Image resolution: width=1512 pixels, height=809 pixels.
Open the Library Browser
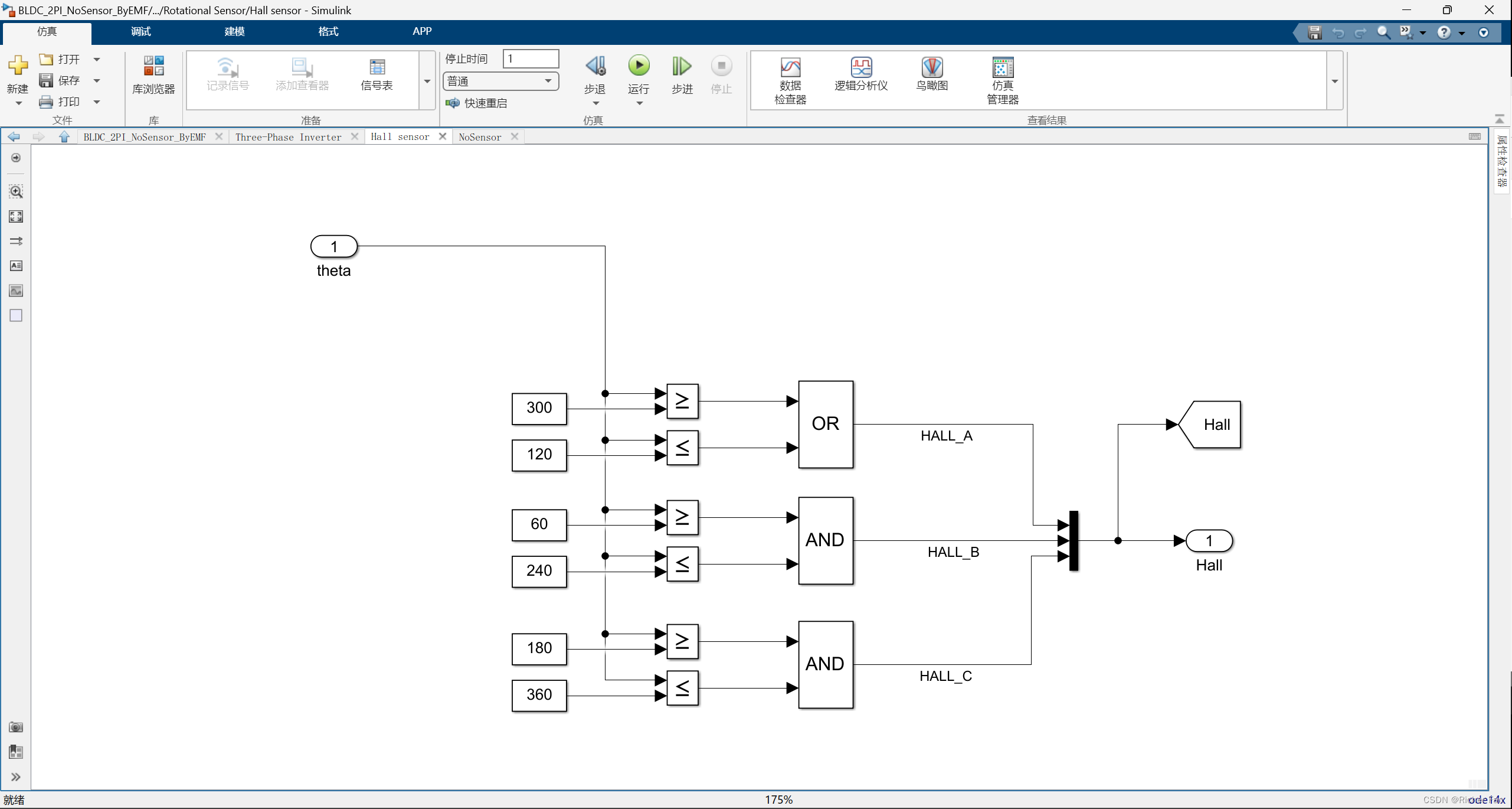click(153, 75)
